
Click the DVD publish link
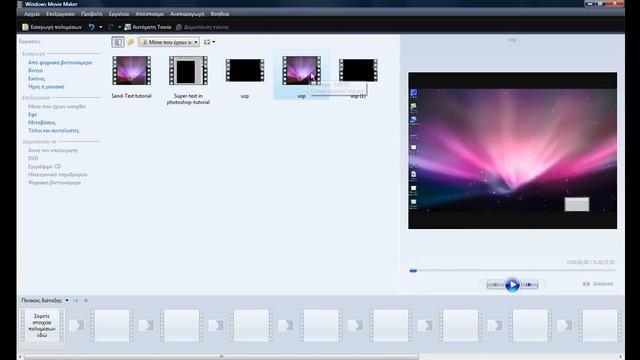coord(33,158)
